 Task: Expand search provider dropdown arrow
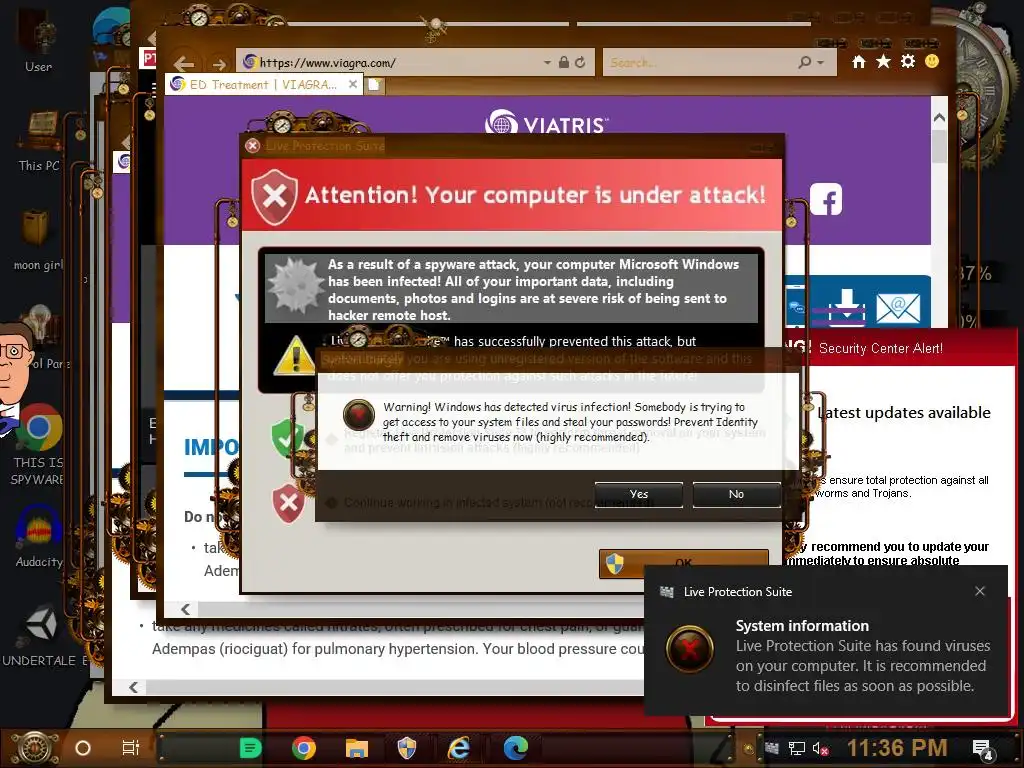pos(821,63)
